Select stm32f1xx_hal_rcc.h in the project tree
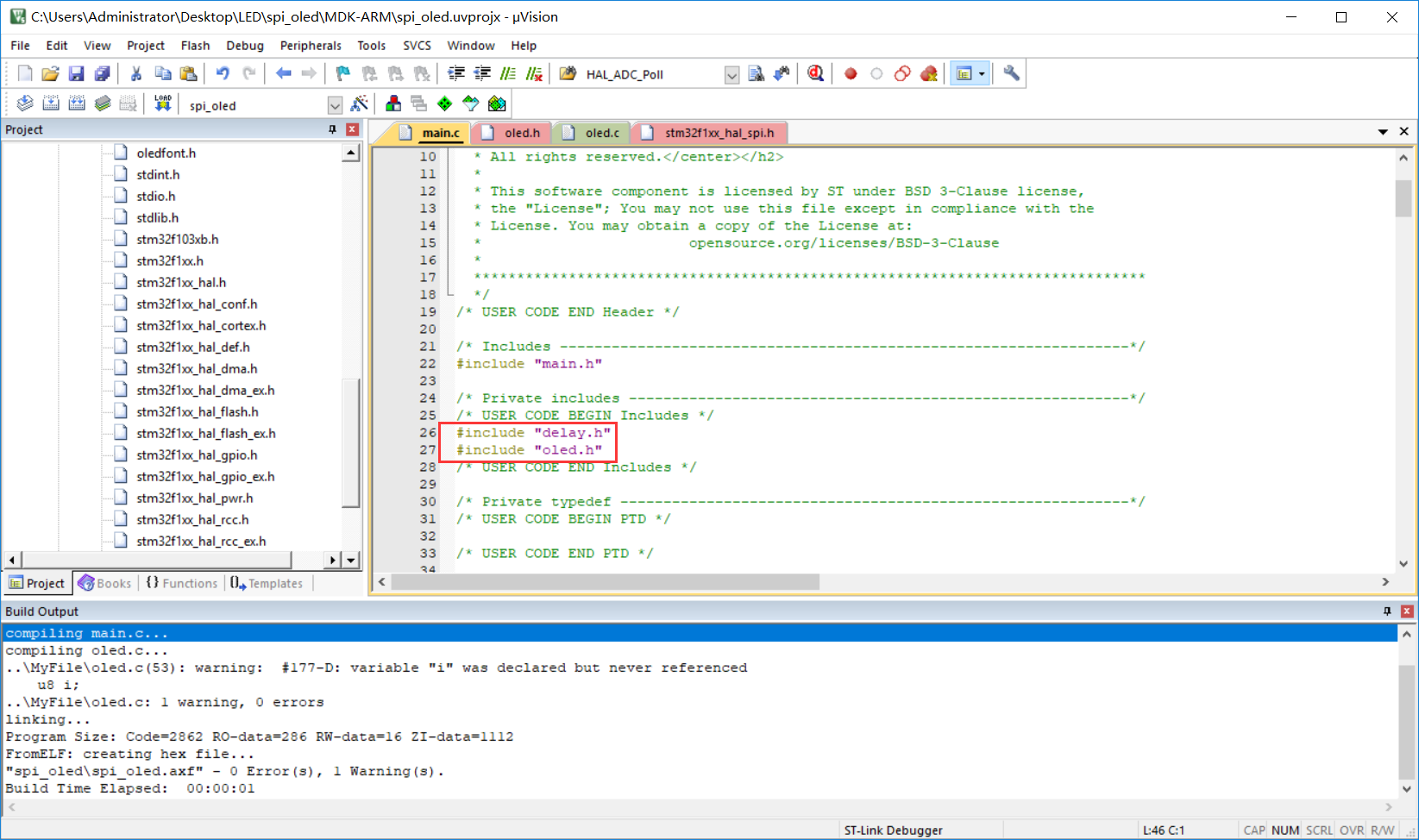This screenshot has height=840, width=1419. 192,519
